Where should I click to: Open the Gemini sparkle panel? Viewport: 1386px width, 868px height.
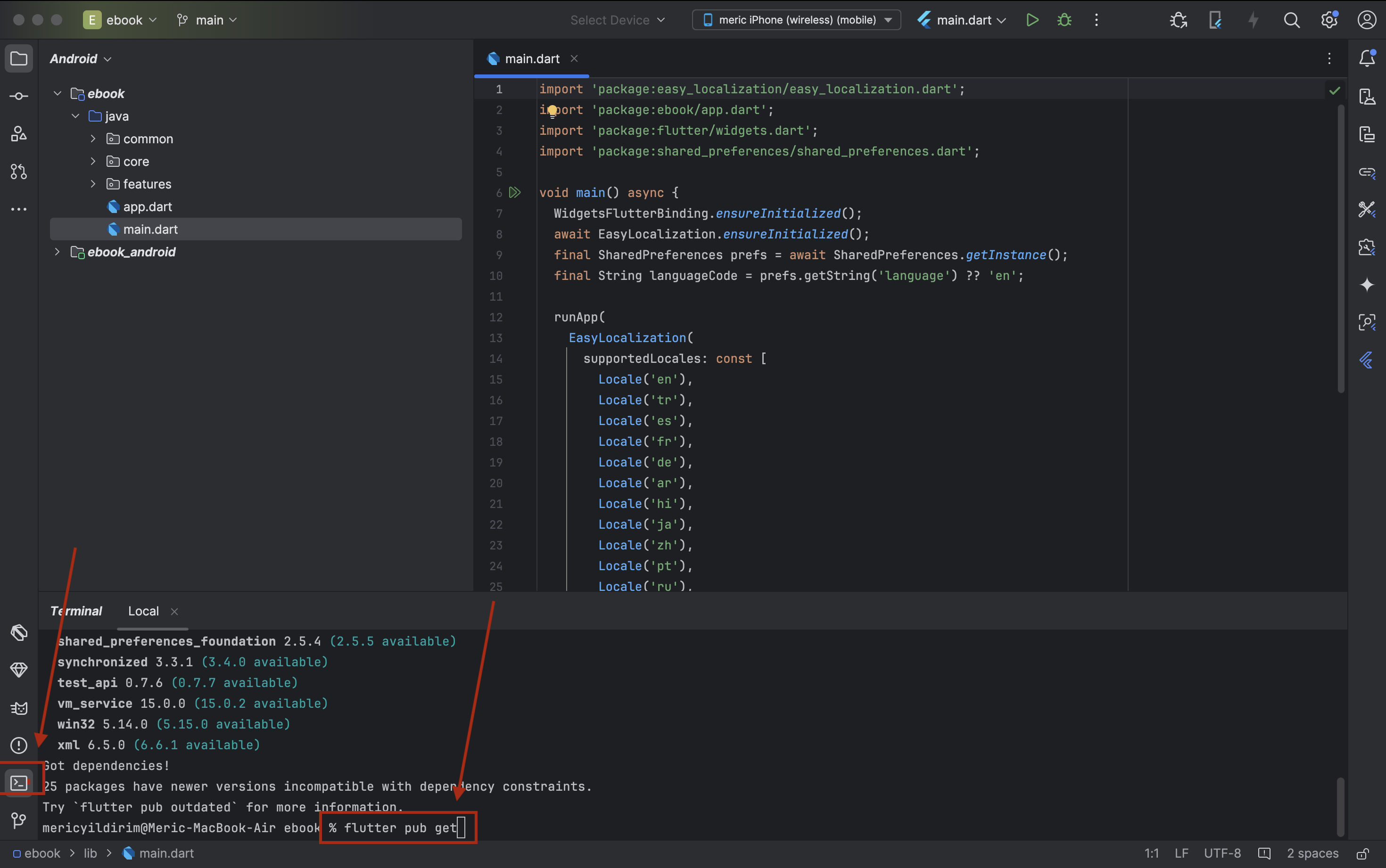click(x=1367, y=285)
